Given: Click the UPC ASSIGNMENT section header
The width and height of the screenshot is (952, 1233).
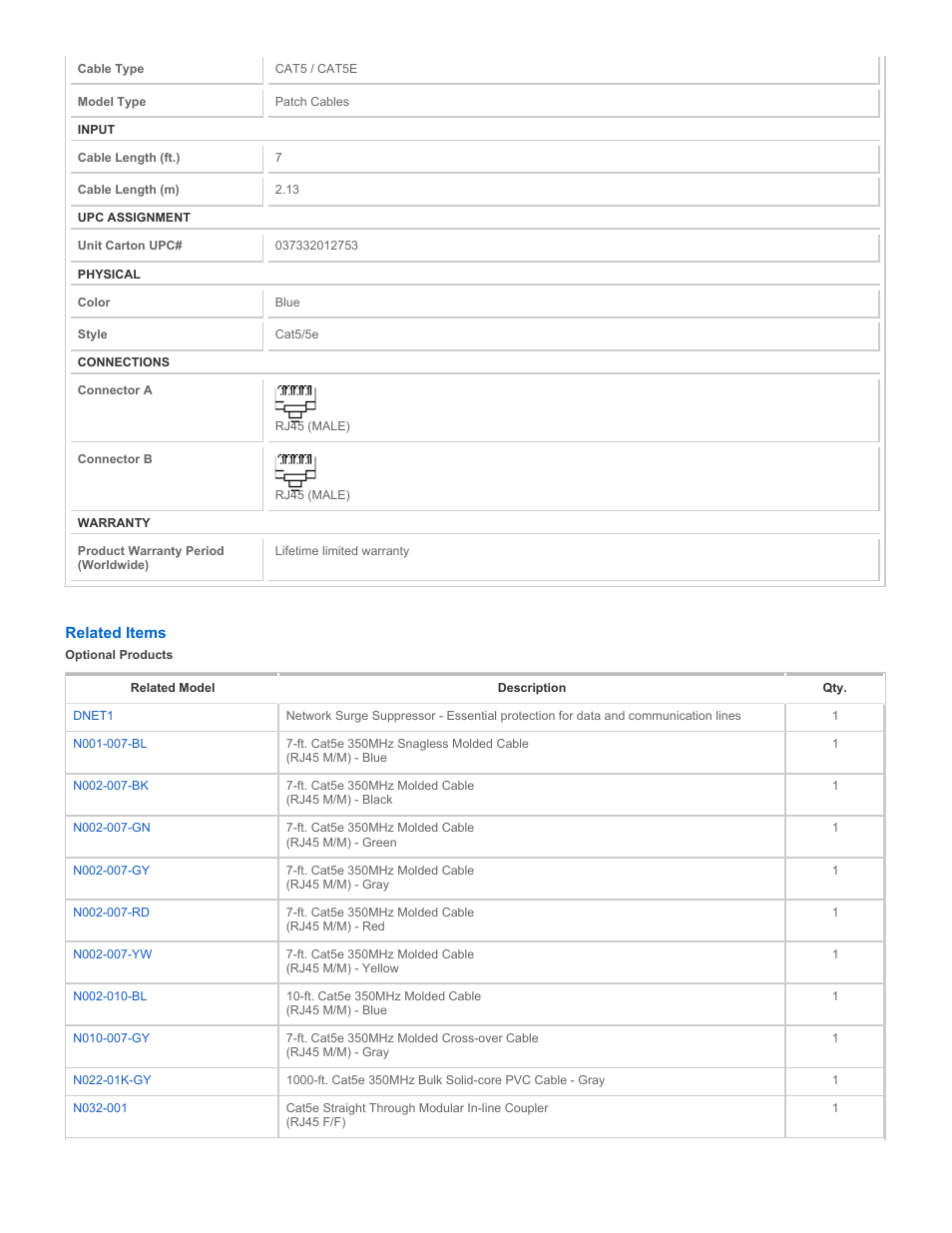Looking at the screenshot, I should point(134,218).
